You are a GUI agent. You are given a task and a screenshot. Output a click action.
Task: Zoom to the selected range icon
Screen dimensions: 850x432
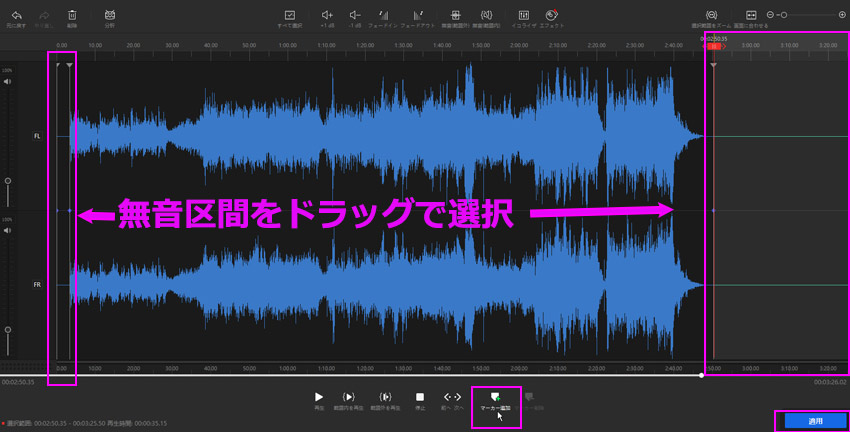711,15
